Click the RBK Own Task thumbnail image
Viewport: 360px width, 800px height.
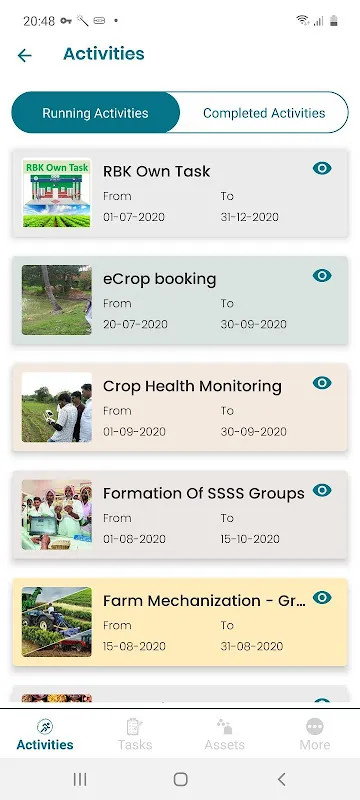pyautogui.click(x=57, y=193)
